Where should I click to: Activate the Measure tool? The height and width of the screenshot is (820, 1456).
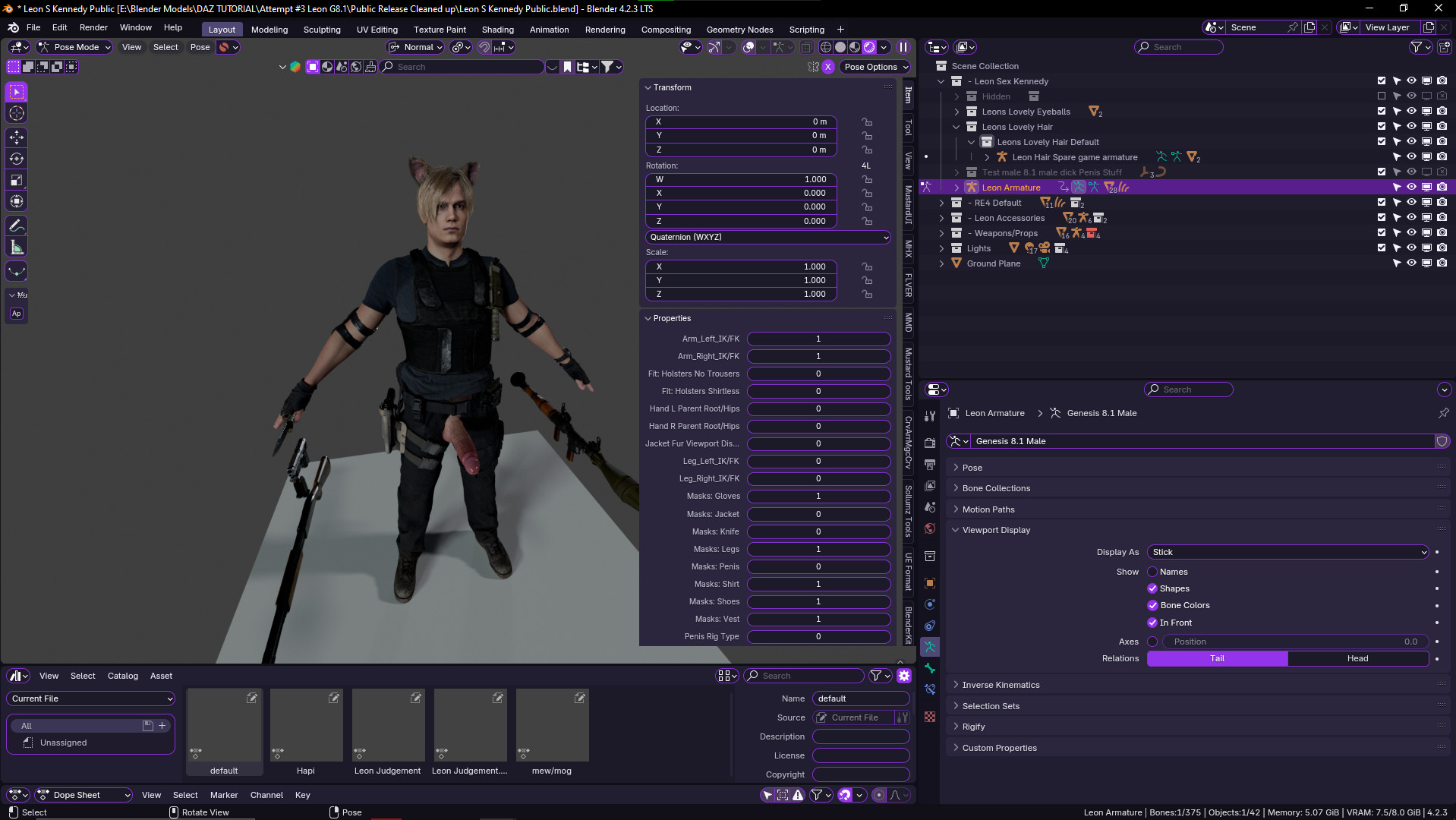[x=17, y=247]
